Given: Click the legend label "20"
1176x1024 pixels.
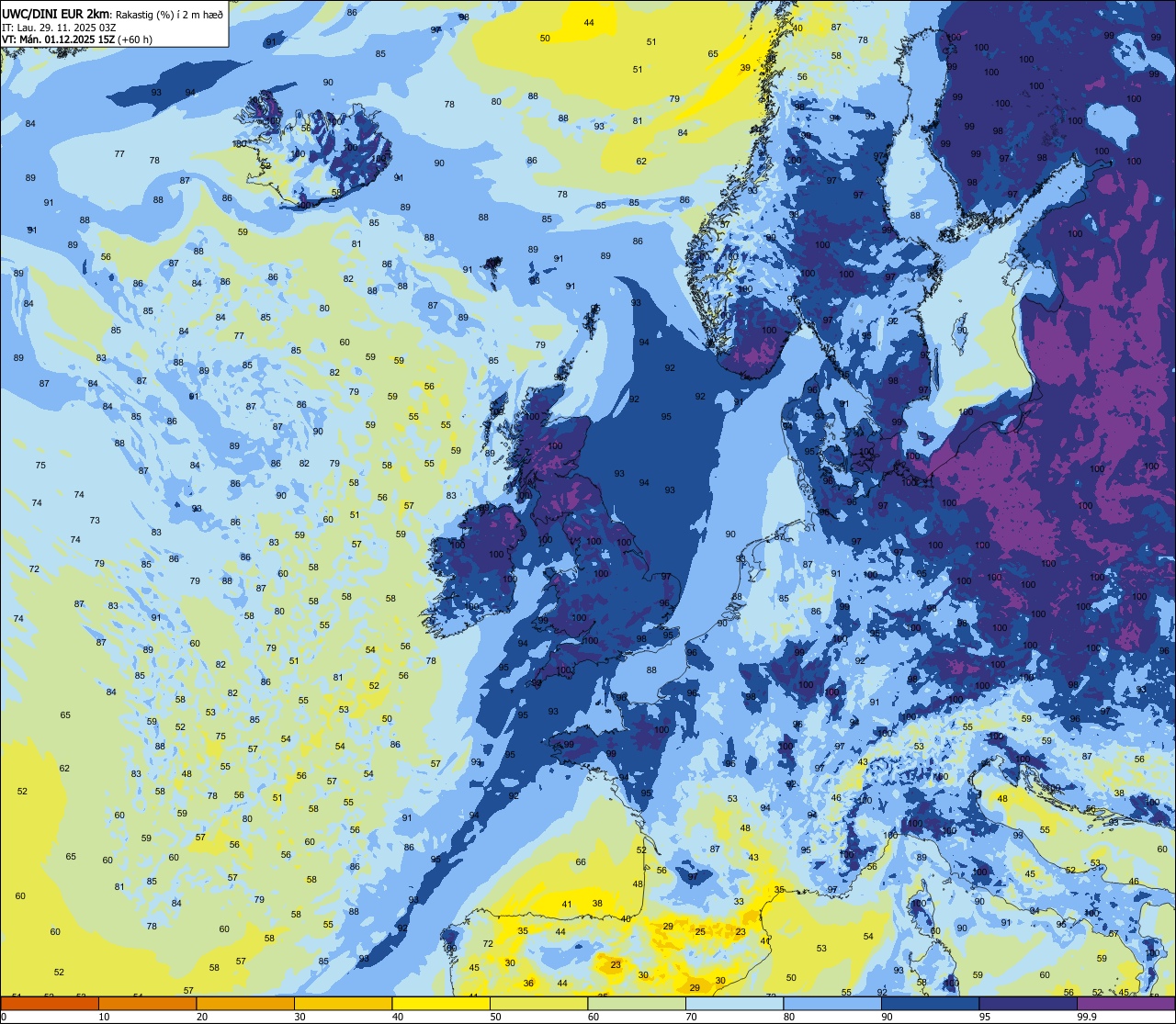Looking at the screenshot, I should tap(202, 1017).
